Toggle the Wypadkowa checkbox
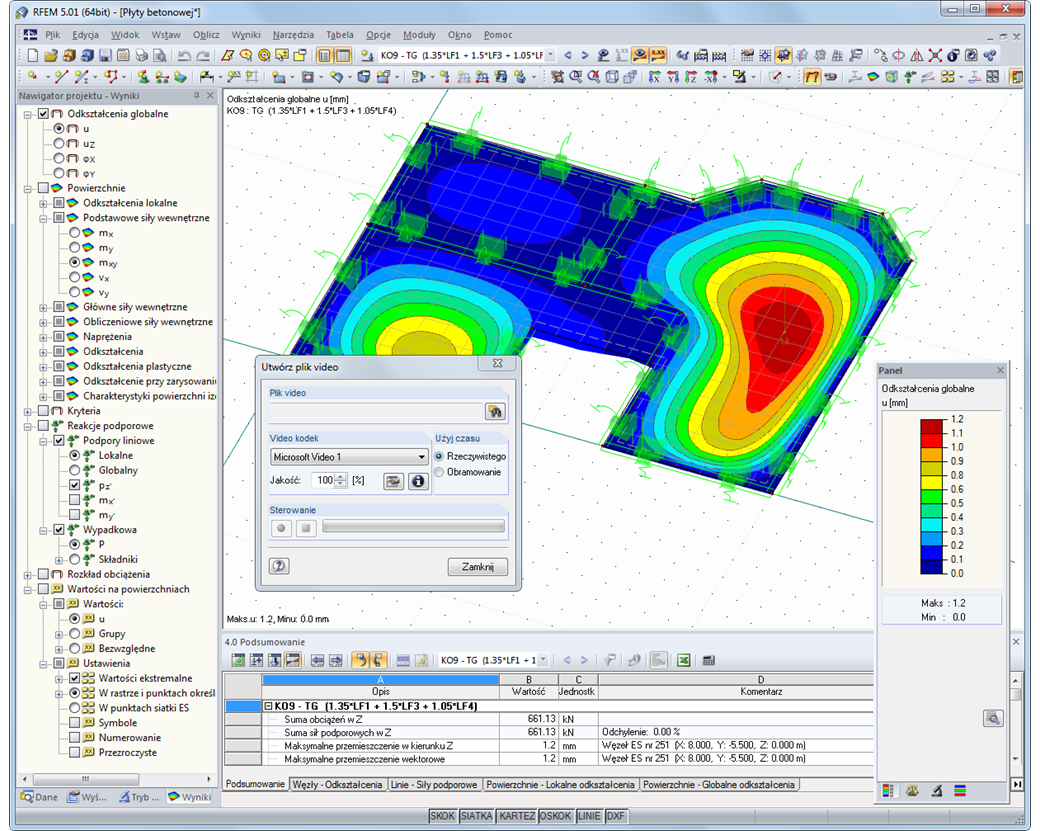1040x831 pixels. pyautogui.click(x=59, y=530)
